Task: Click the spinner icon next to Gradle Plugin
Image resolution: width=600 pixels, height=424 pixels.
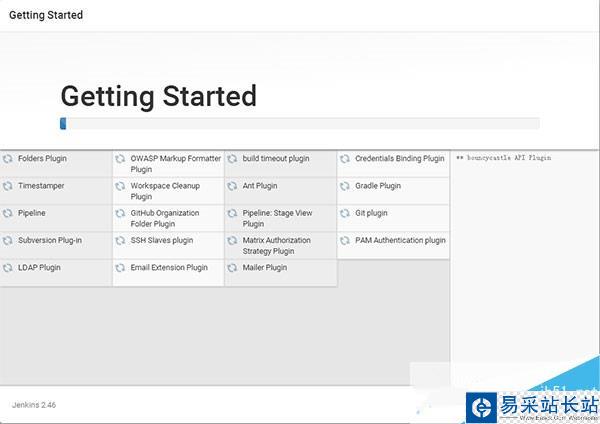Action: coord(345,186)
